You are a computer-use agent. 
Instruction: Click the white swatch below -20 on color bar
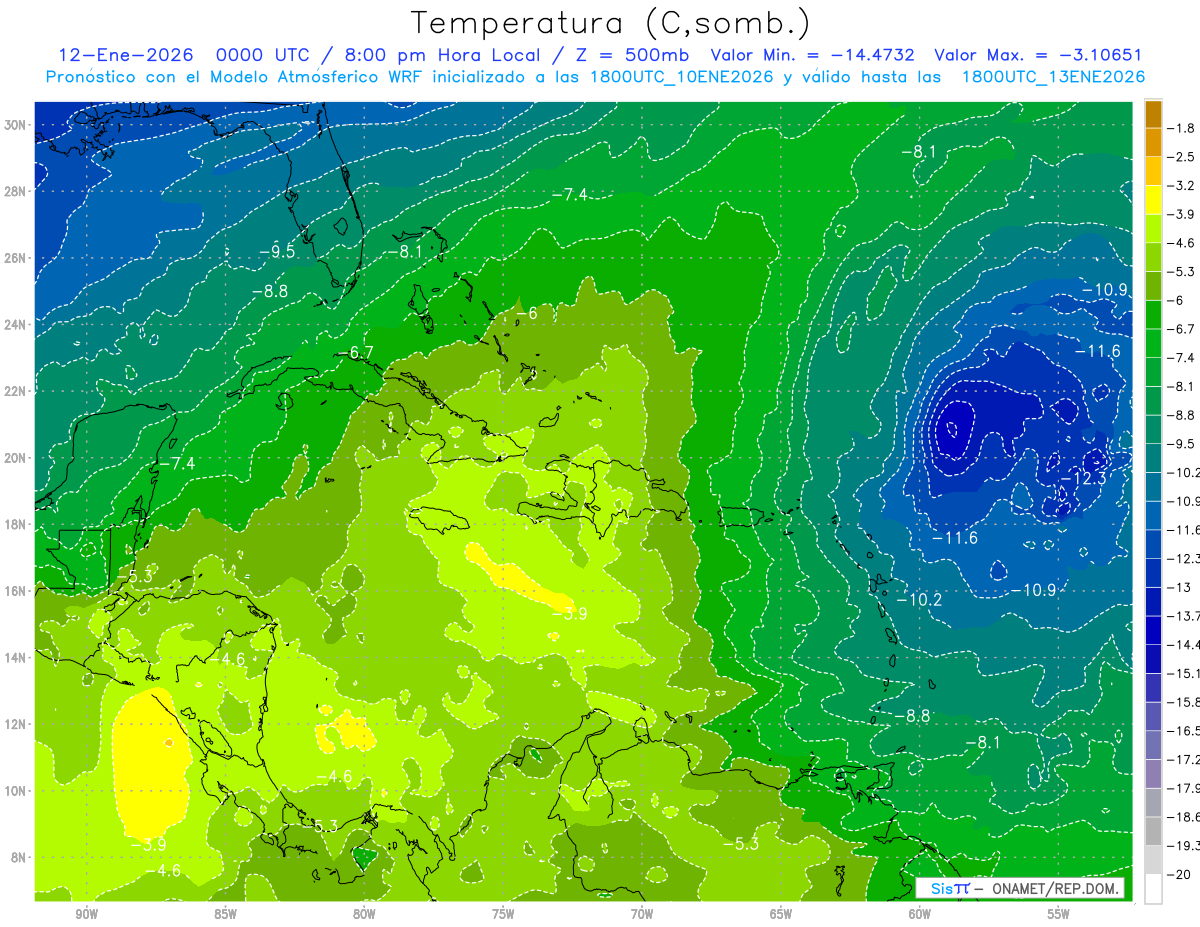[1153, 889]
